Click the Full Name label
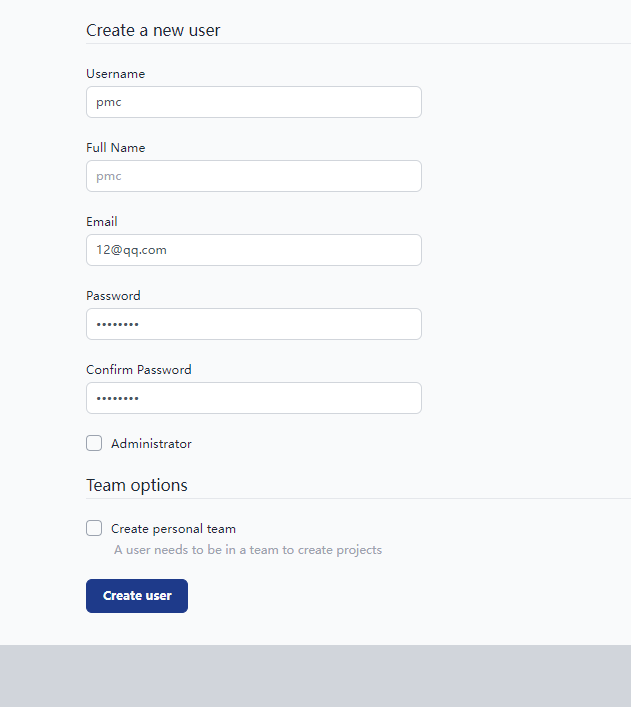The width and height of the screenshot is (631, 707). tap(115, 148)
